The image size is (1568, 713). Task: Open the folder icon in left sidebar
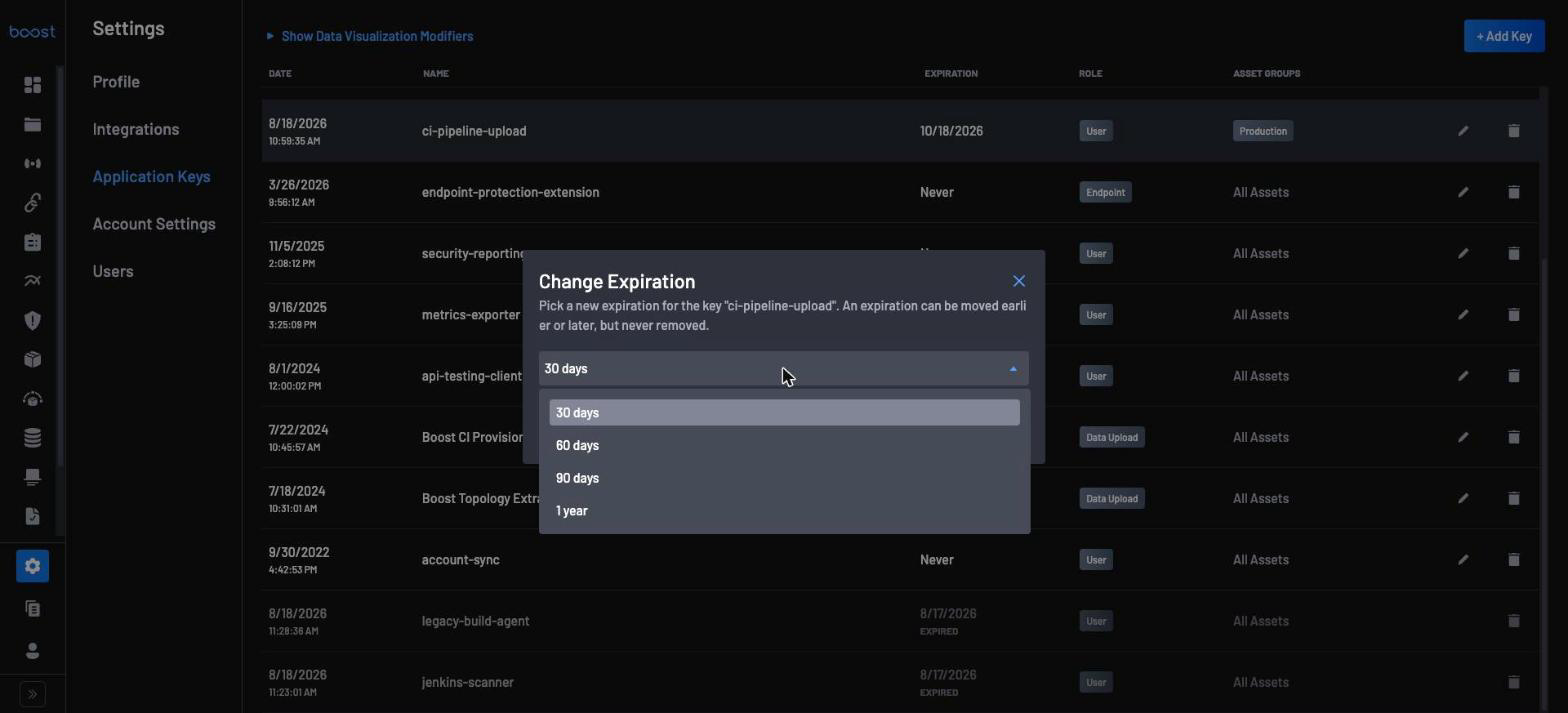(x=32, y=125)
